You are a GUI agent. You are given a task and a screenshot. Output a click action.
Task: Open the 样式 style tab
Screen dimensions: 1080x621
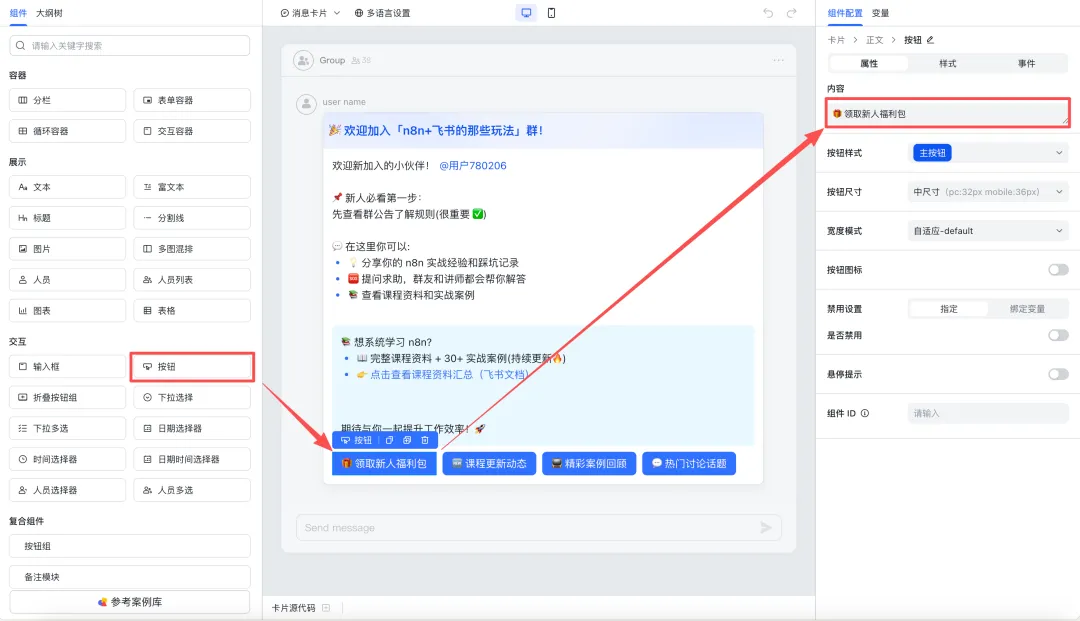coord(948,63)
